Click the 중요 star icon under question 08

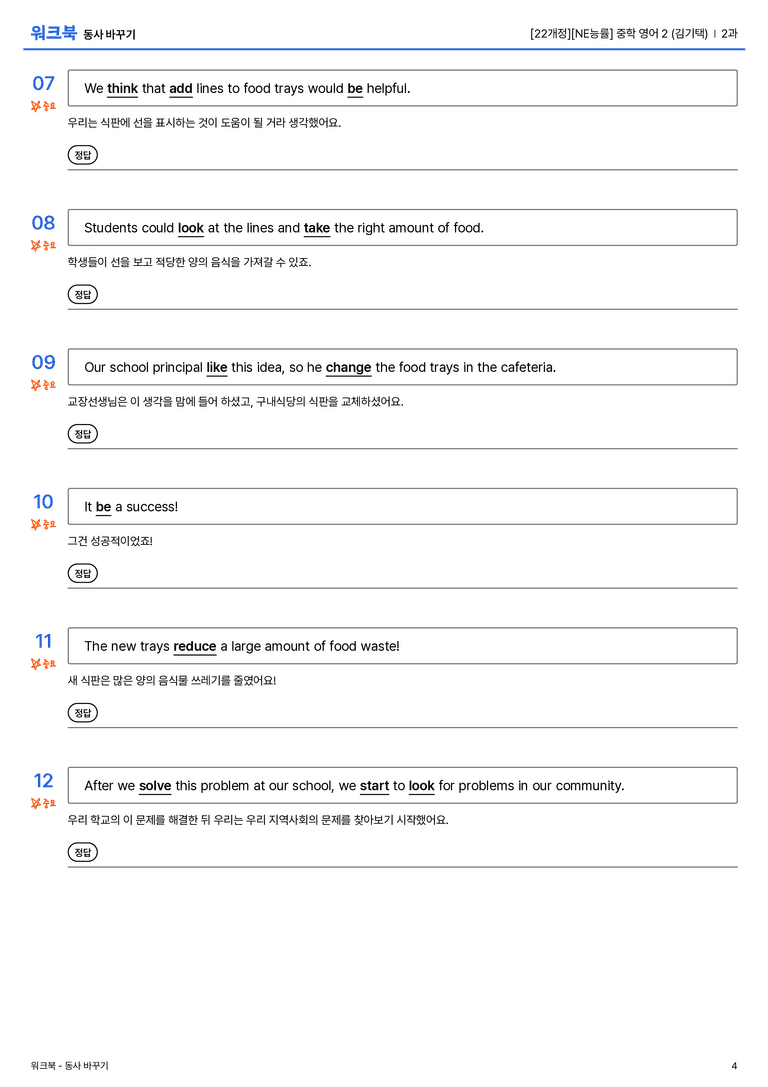pyautogui.click(x=43, y=245)
